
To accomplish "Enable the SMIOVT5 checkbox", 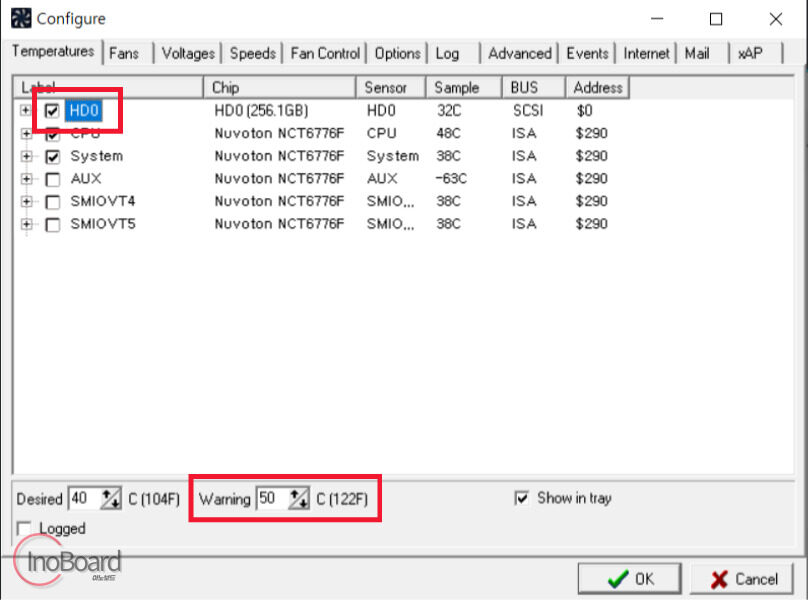I will 53,225.
